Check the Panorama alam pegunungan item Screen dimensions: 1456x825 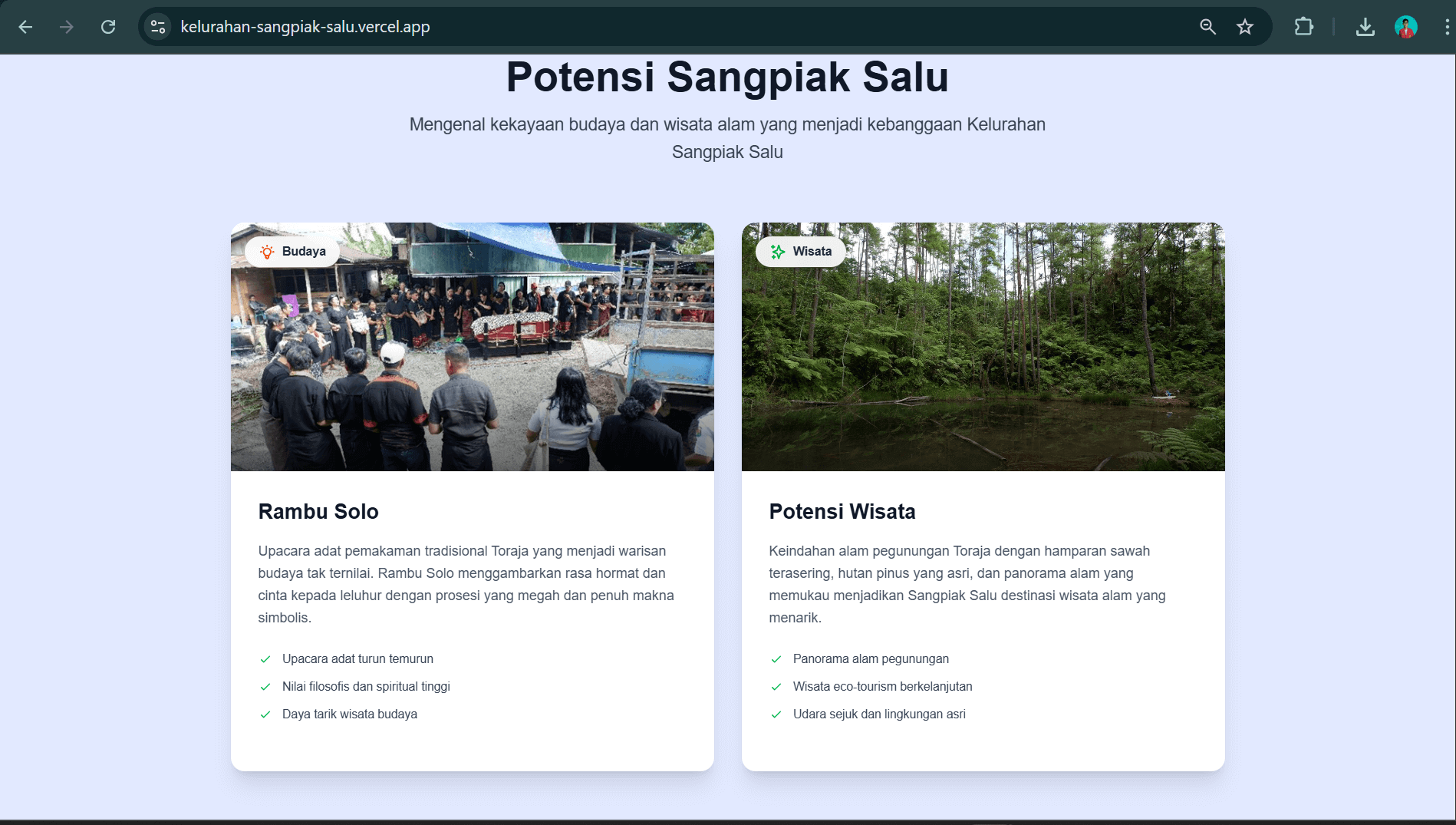[x=776, y=658]
